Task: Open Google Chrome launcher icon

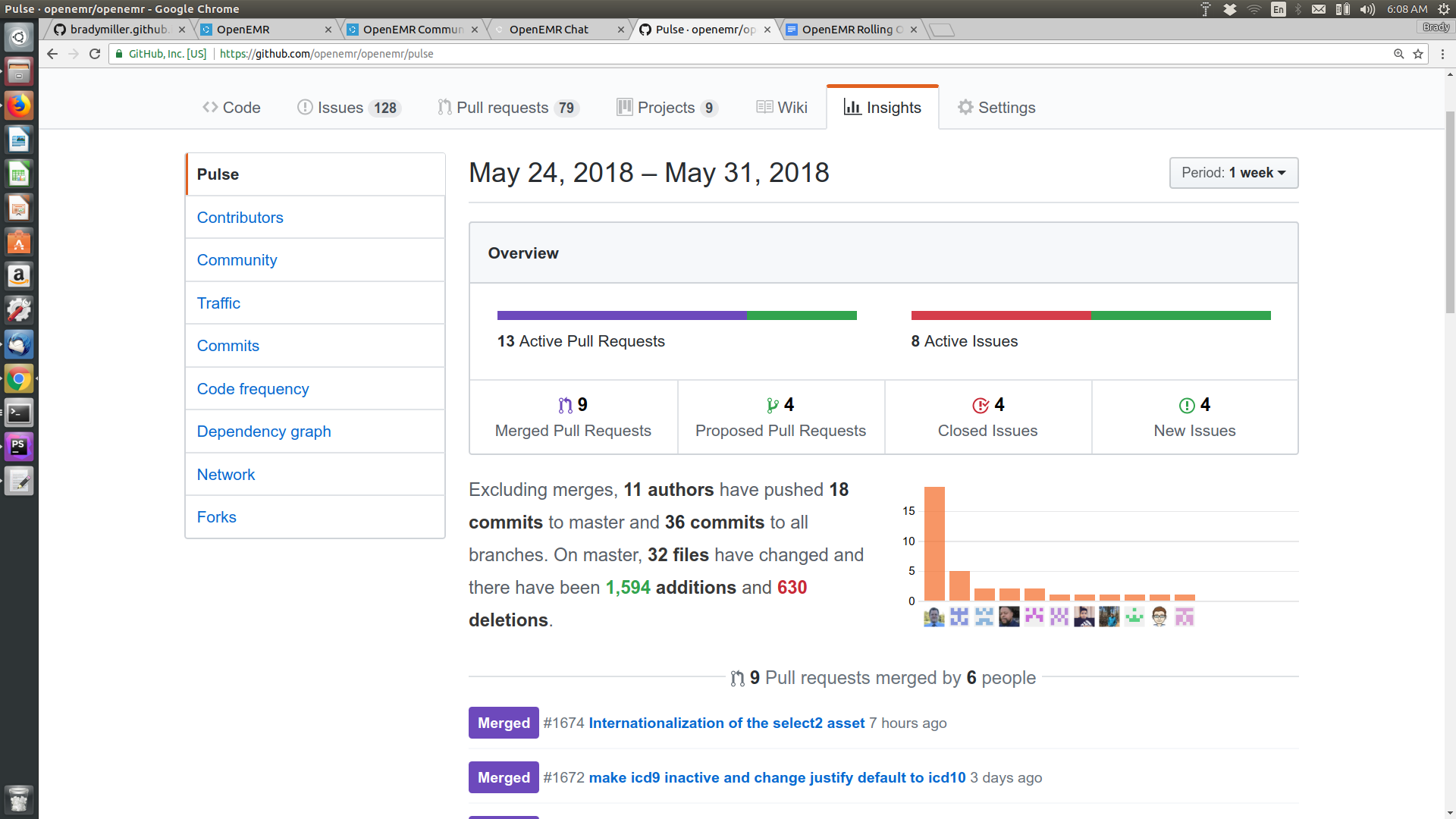Action: click(19, 378)
